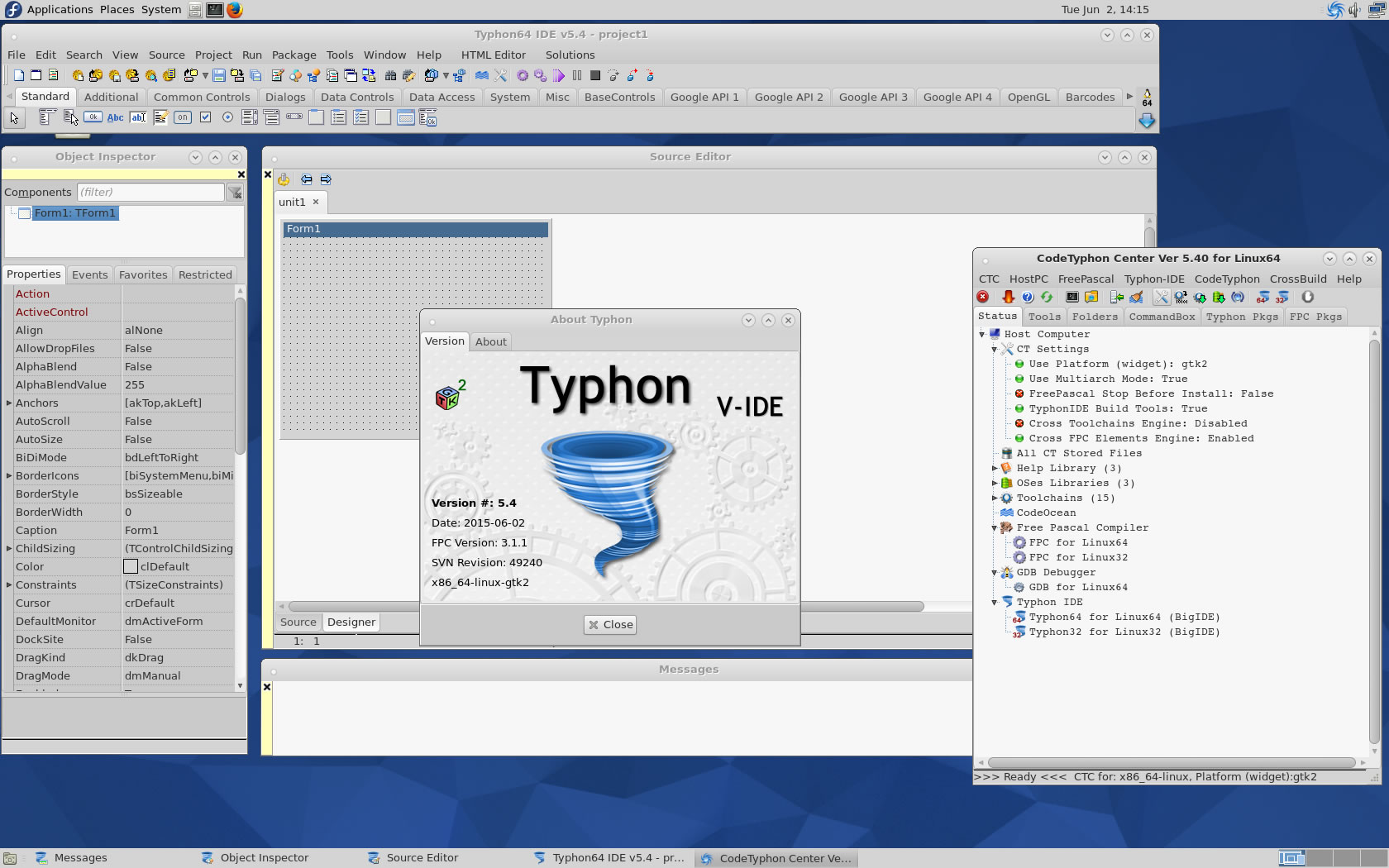Click the filter clear button in Object Inspector
Viewport: 1389px width, 868px height.
tap(236, 193)
